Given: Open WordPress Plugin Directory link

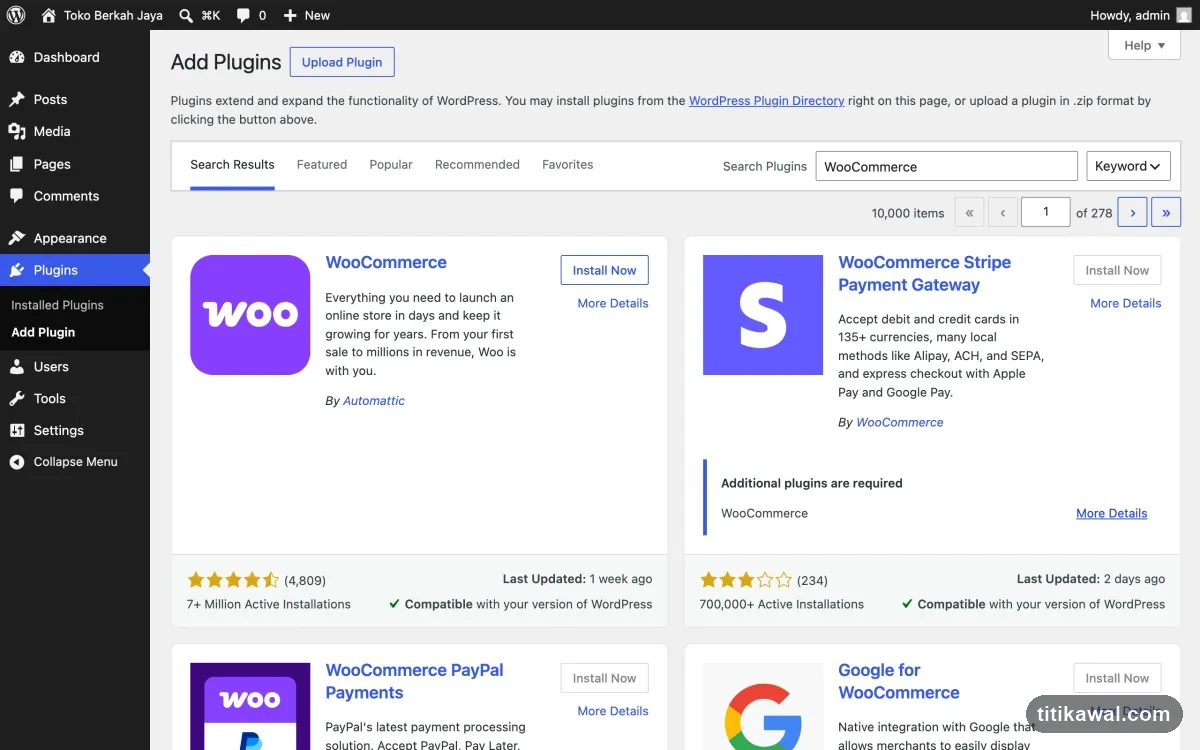Looking at the screenshot, I should pos(766,101).
